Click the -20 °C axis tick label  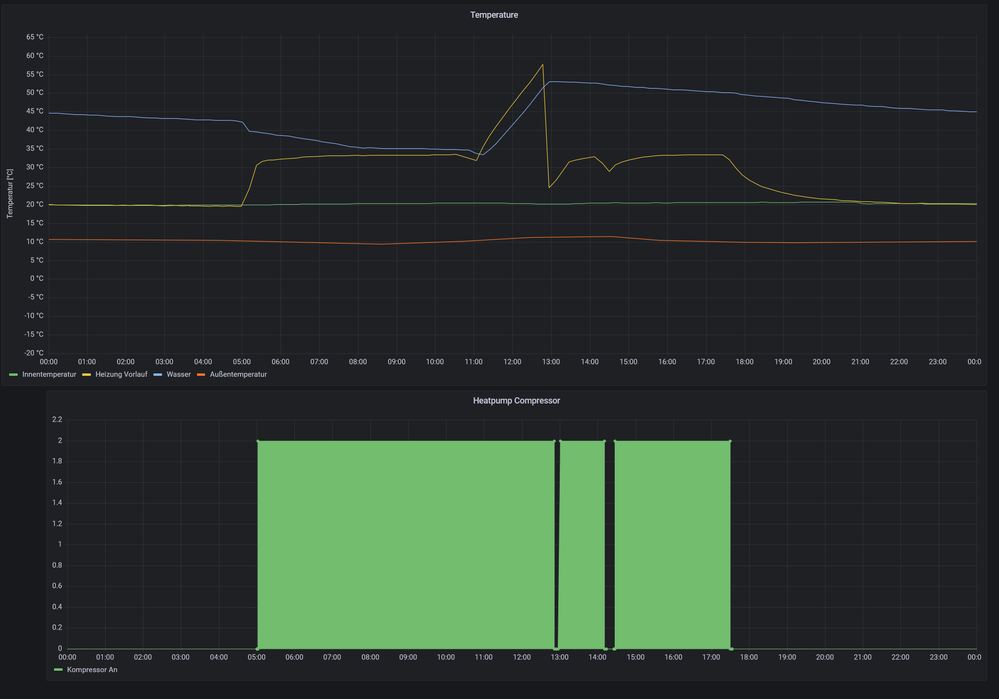click(34, 353)
